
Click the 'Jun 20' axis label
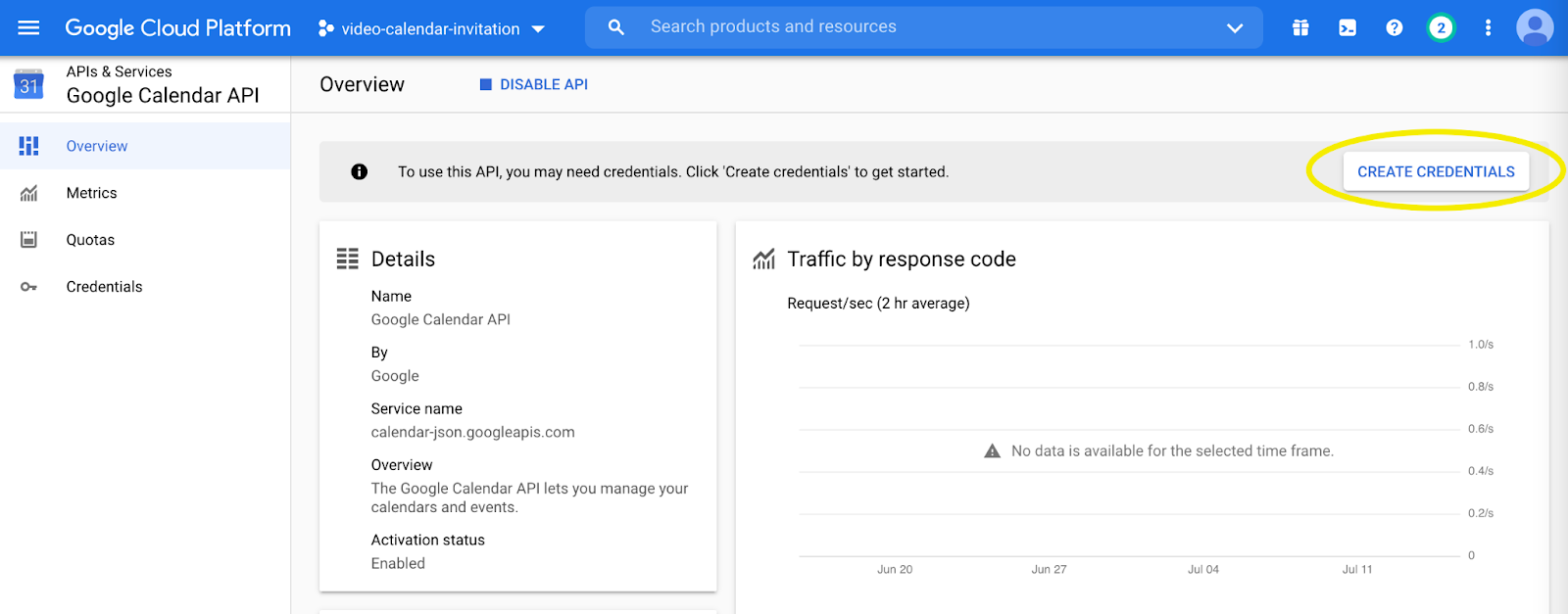(895, 569)
